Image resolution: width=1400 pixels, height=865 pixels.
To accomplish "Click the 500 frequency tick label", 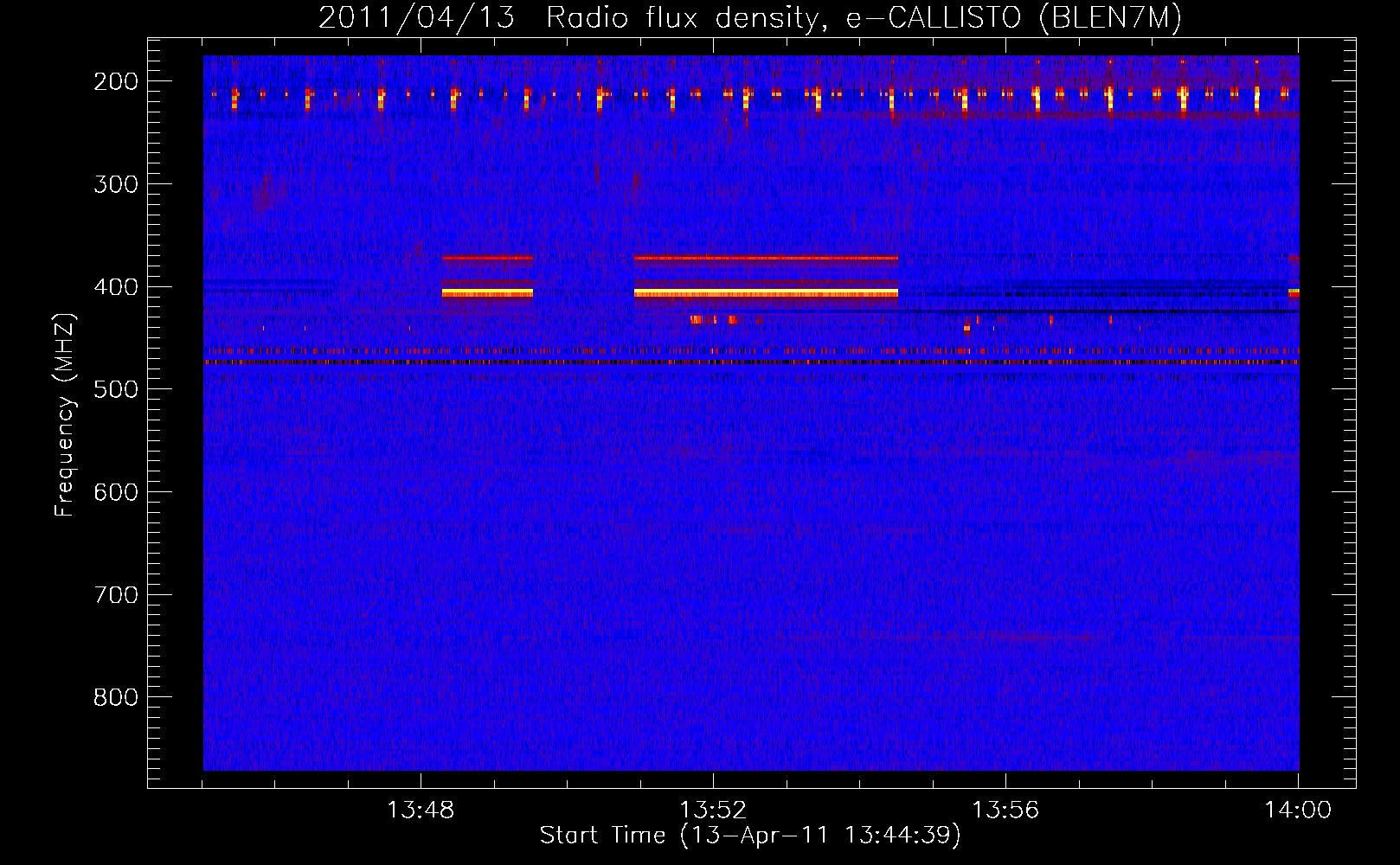I will 116,389.
